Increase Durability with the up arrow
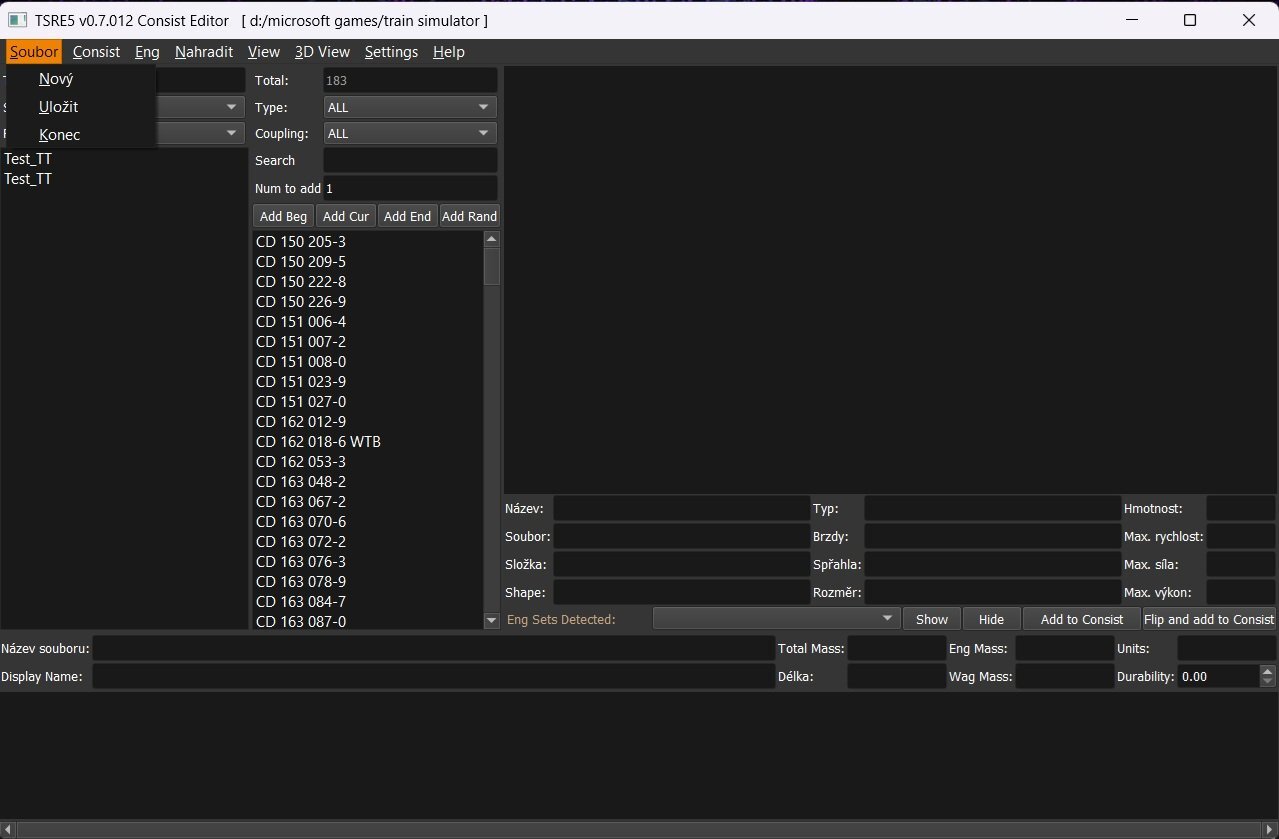 coord(1268,671)
